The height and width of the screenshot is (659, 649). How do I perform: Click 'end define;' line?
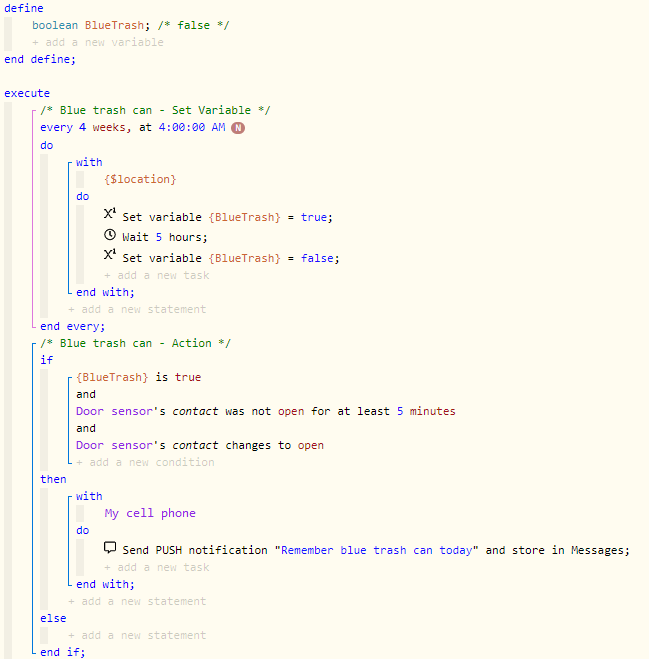(x=40, y=60)
